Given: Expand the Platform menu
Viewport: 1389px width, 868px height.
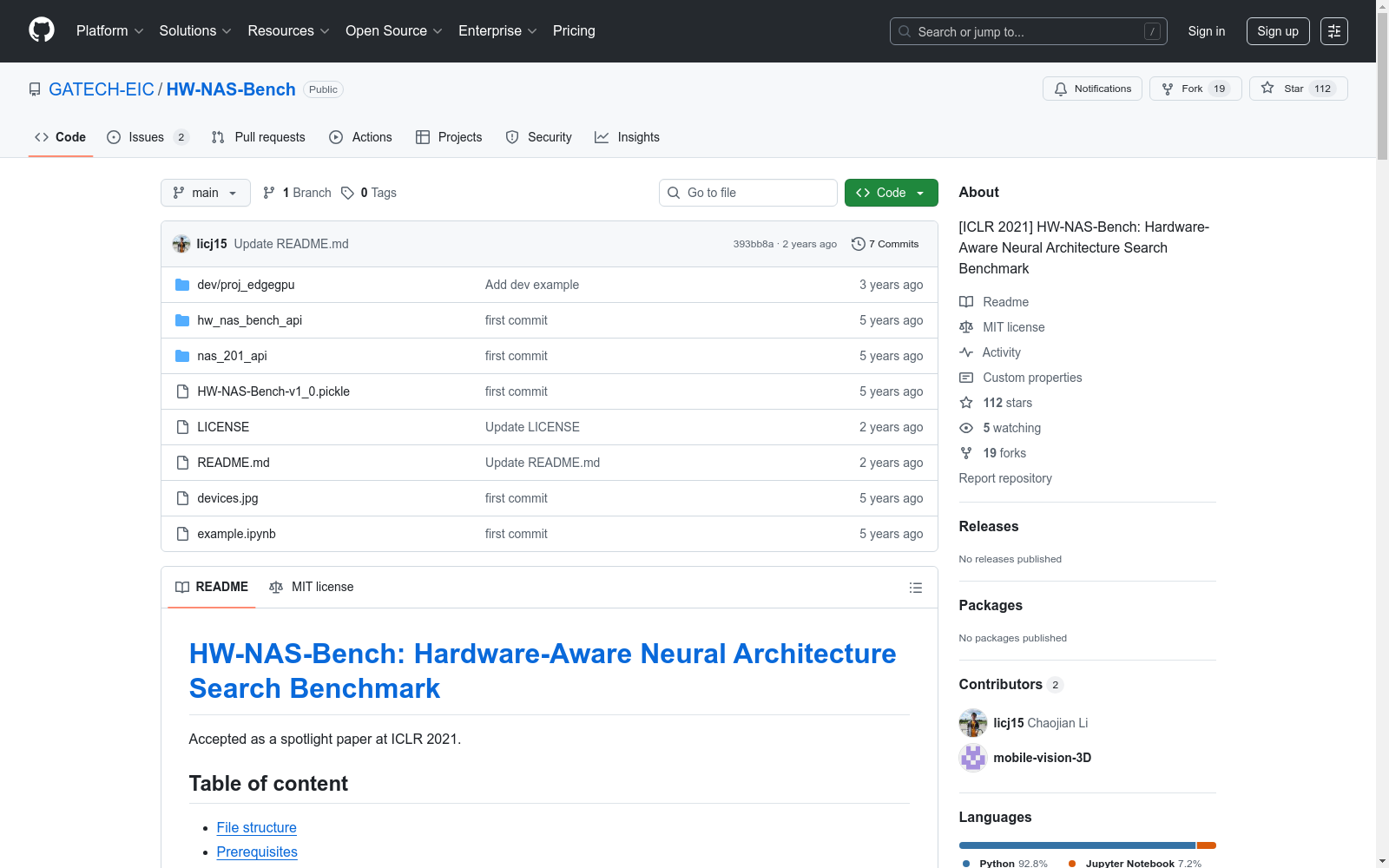Looking at the screenshot, I should click(110, 31).
